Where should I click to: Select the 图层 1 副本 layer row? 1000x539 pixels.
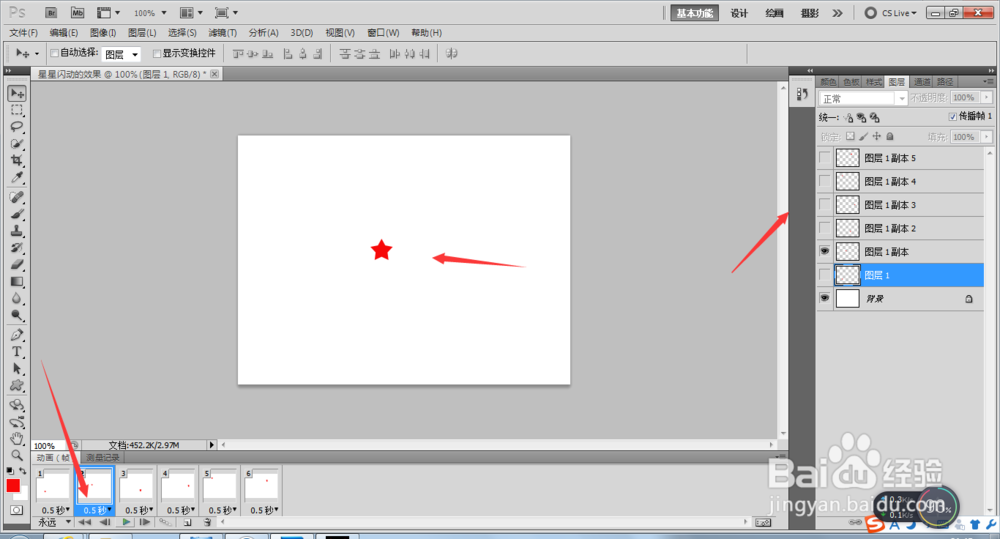tap(901, 251)
